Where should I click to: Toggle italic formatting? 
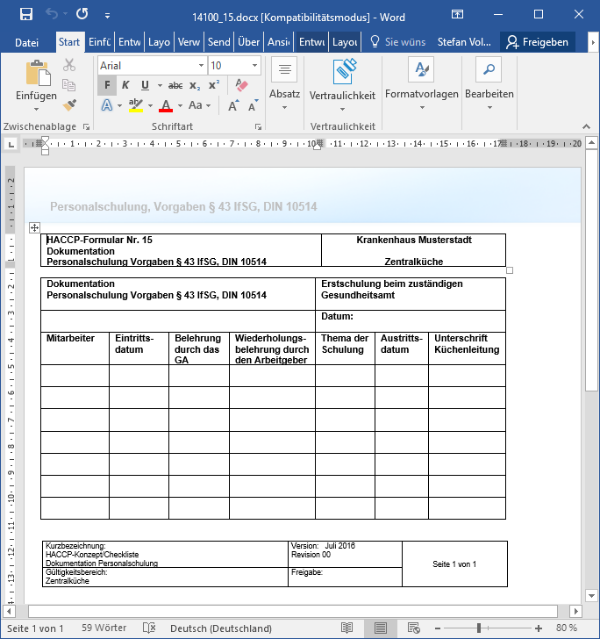pyautogui.click(x=125, y=85)
